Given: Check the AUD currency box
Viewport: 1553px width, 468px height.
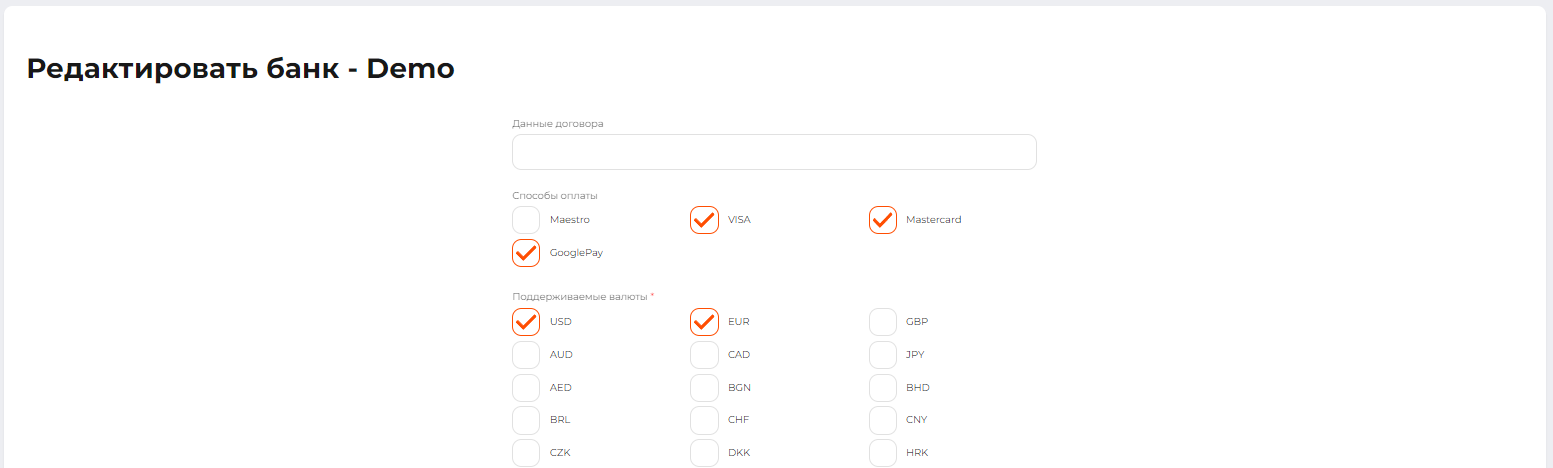Looking at the screenshot, I should pyautogui.click(x=526, y=355).
